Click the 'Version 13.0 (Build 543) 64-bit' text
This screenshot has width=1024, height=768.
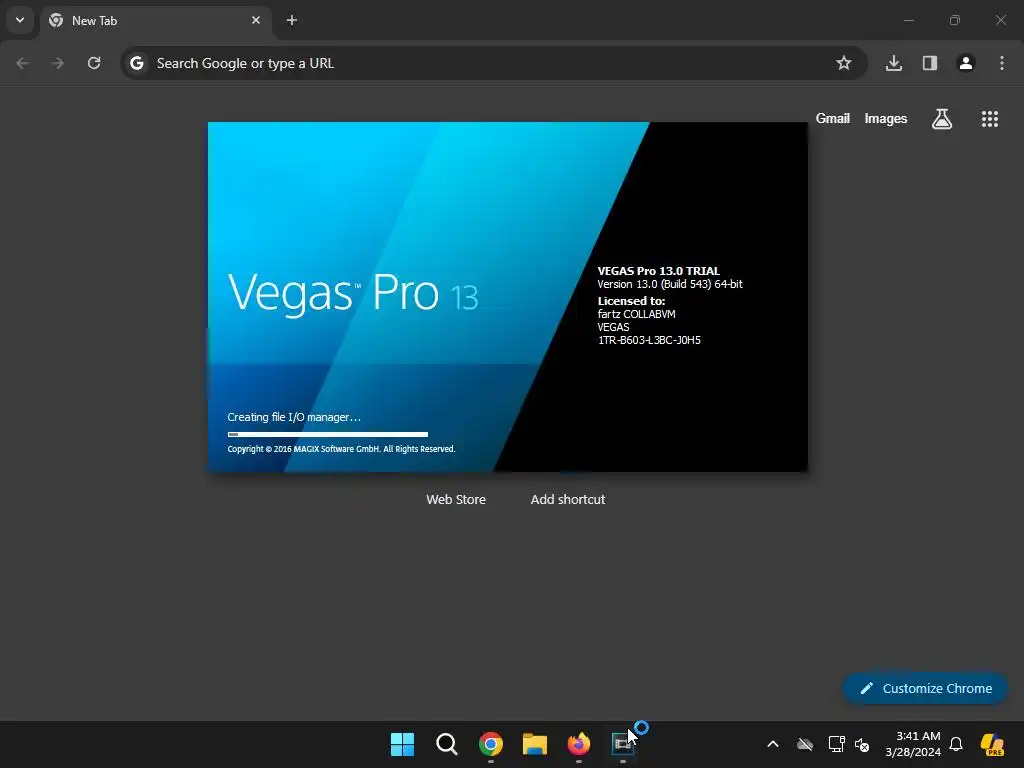(670, 284)
